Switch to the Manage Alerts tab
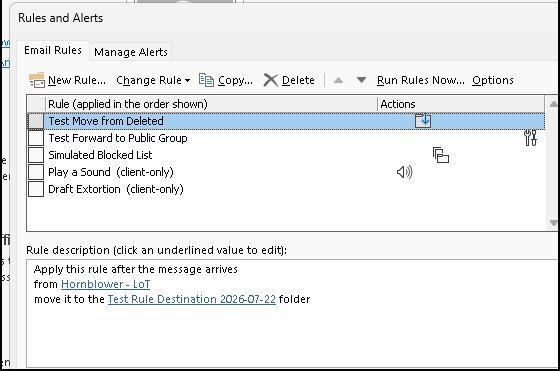560x371 pixels. [131, 52]
